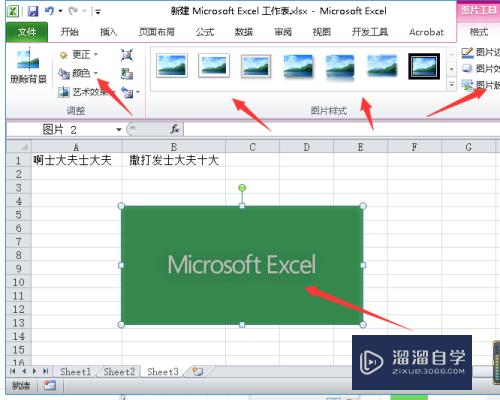The height and width of the screenshot is (400, 500).
Task: Select column F header
Action: pos(414,147)
